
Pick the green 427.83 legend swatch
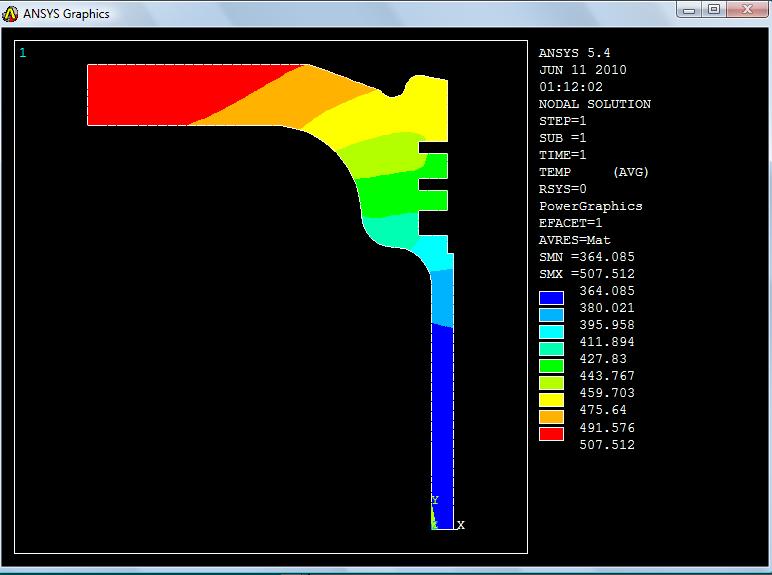[x=551, y=366]
